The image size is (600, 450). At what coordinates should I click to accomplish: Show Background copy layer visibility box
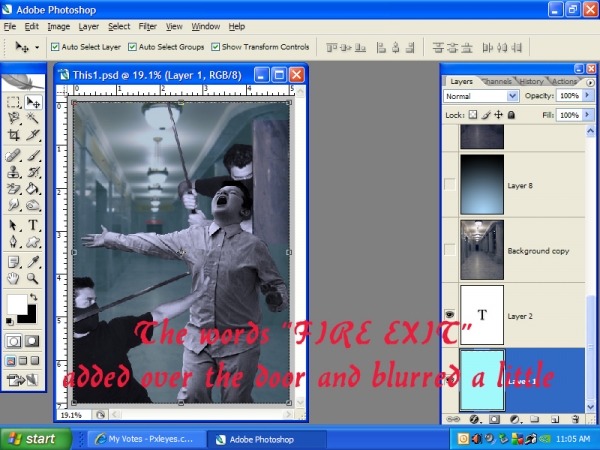450,250
